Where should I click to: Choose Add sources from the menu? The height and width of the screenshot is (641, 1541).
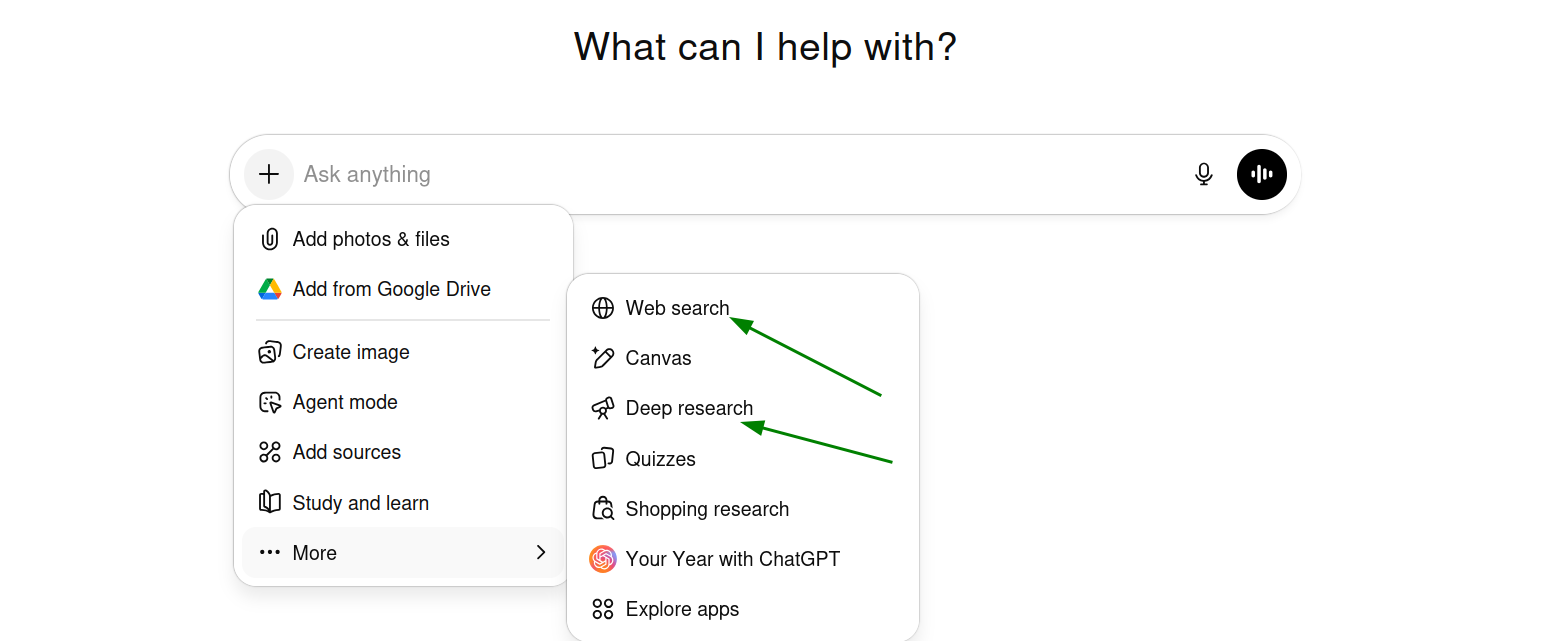click(346, 452)
